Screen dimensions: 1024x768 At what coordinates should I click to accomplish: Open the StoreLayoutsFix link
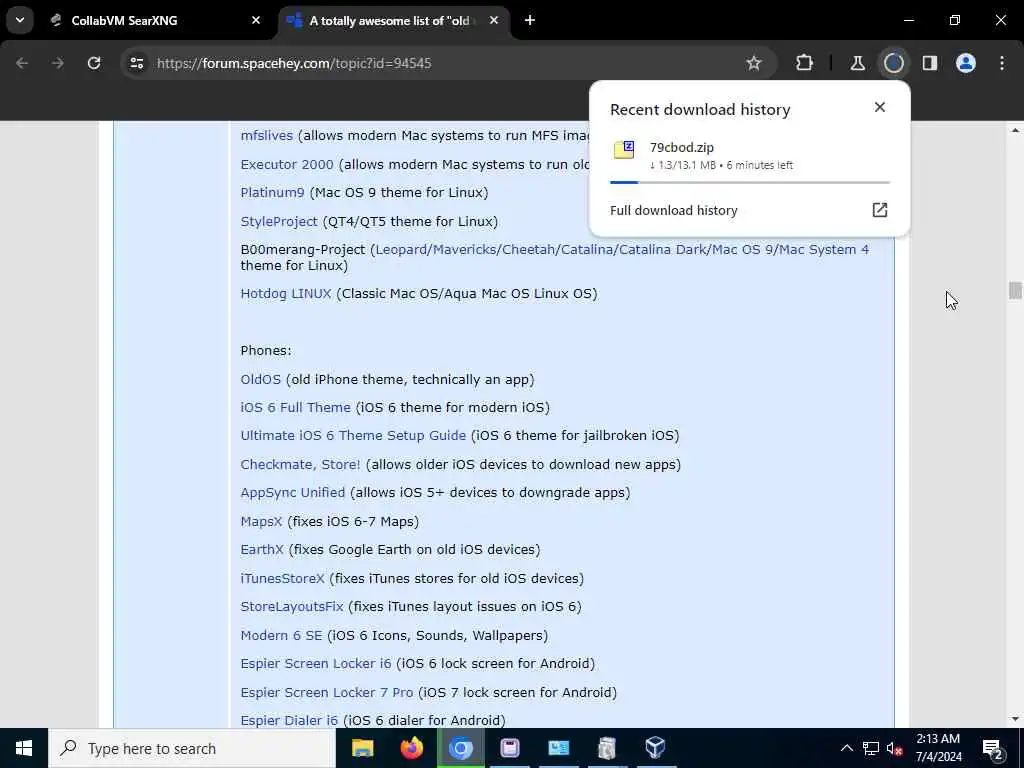(x=292, y=606)
